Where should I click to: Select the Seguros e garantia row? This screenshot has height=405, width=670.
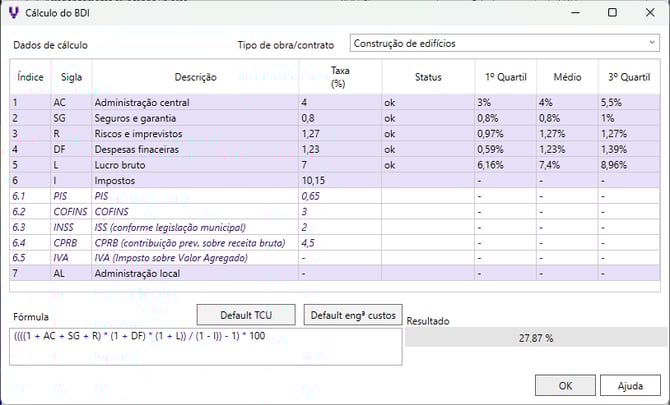[x=194, y=117]
